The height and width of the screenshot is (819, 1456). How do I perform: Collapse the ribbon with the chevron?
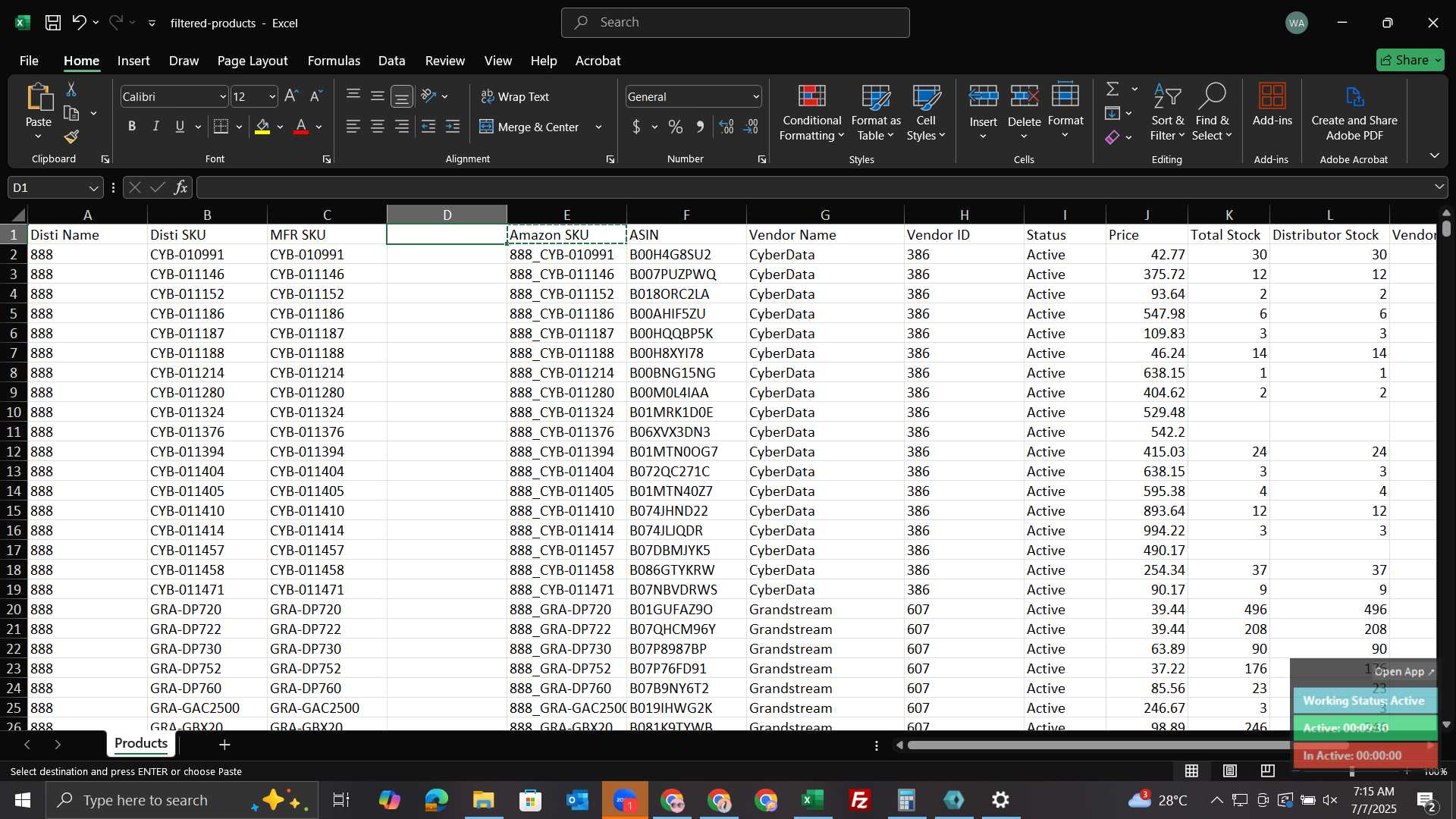(1434, 156)
